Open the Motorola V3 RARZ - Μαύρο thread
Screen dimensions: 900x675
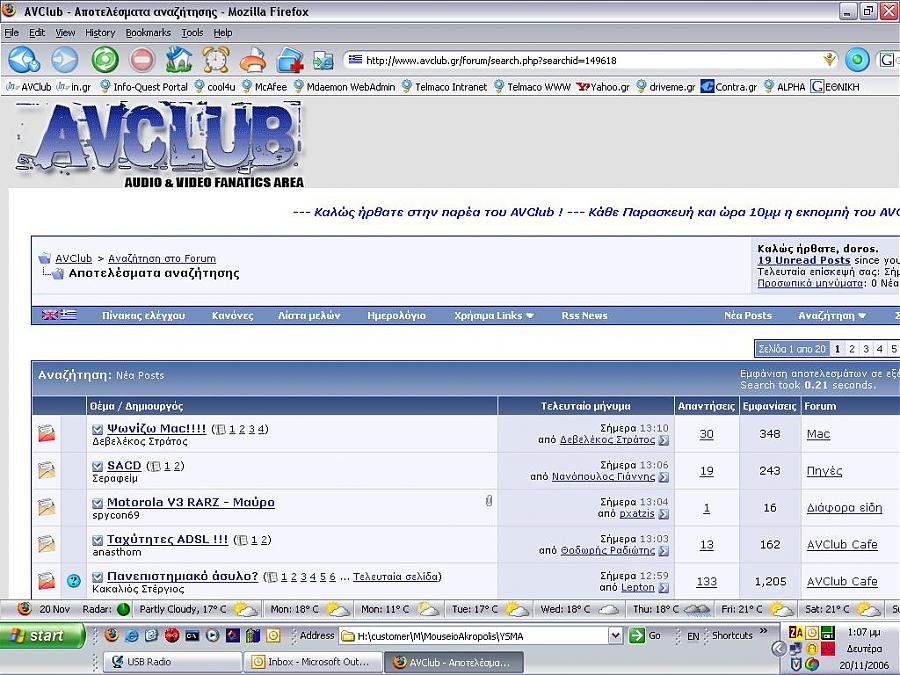191,502
